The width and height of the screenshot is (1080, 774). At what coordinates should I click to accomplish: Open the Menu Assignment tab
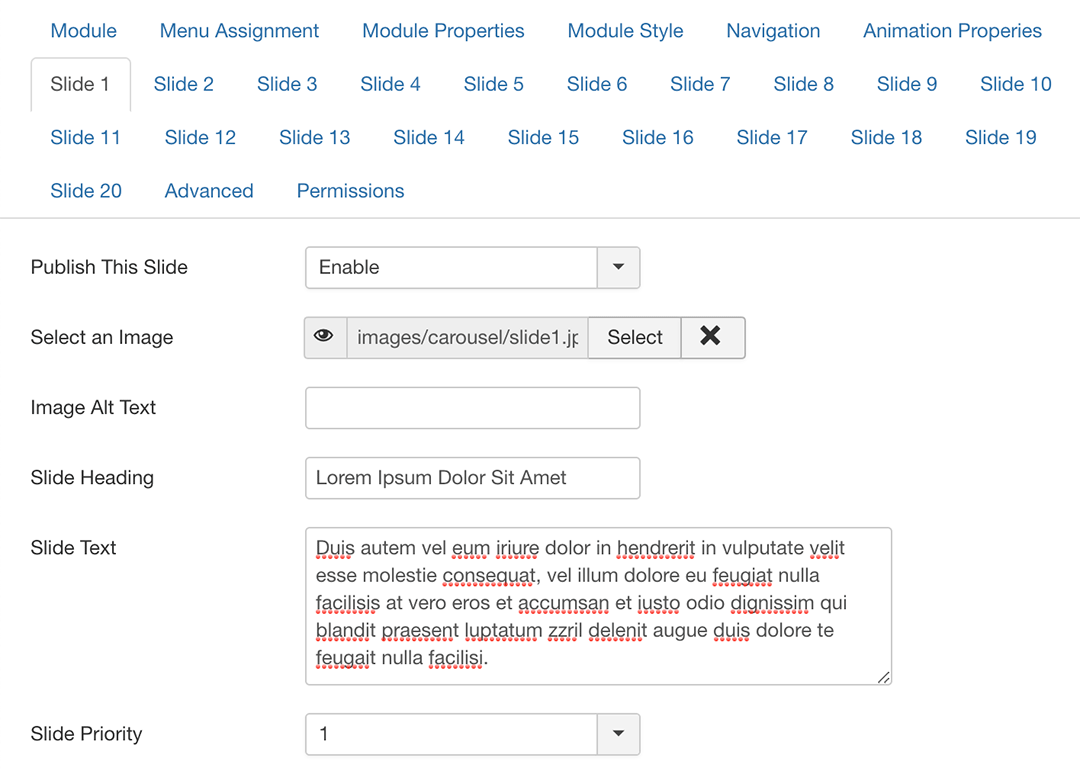coord(239,31)
